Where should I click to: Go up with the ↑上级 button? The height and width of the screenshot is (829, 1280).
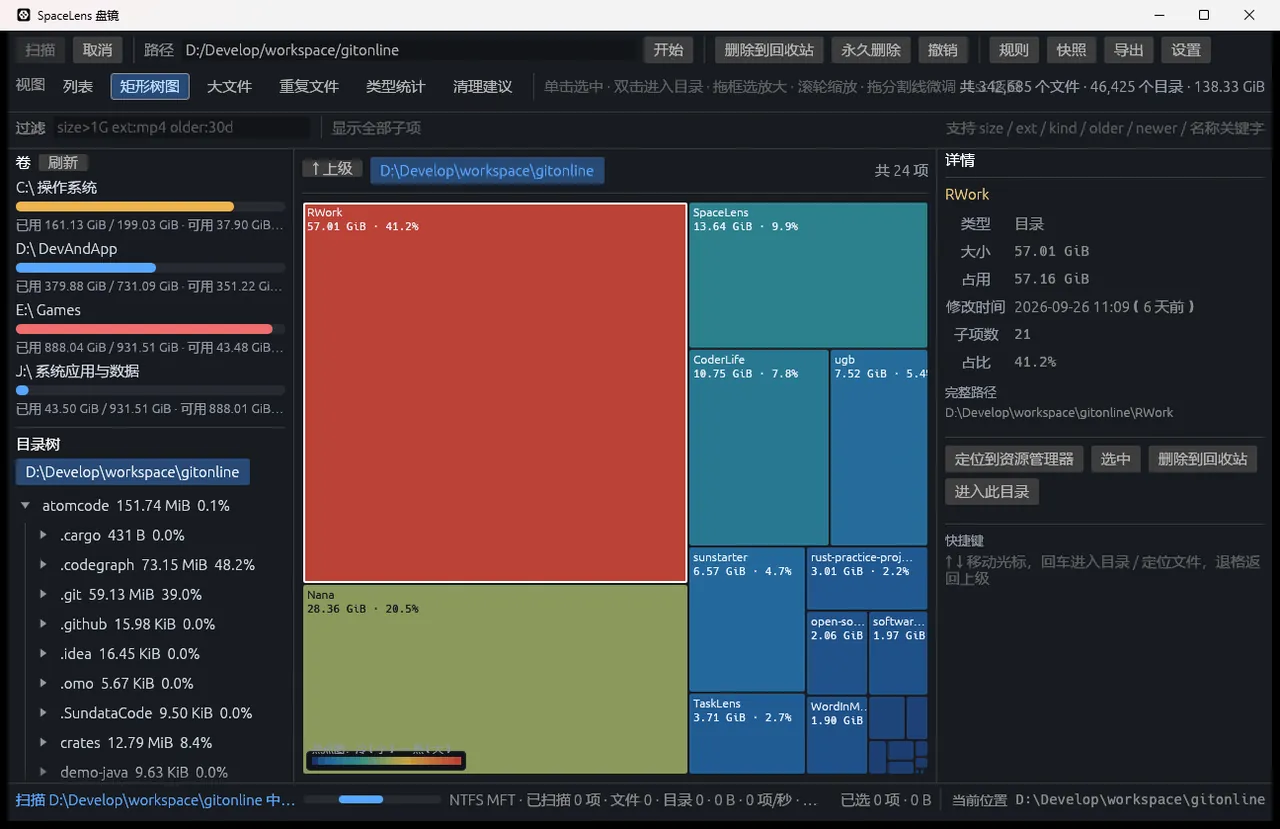(332, 169)
